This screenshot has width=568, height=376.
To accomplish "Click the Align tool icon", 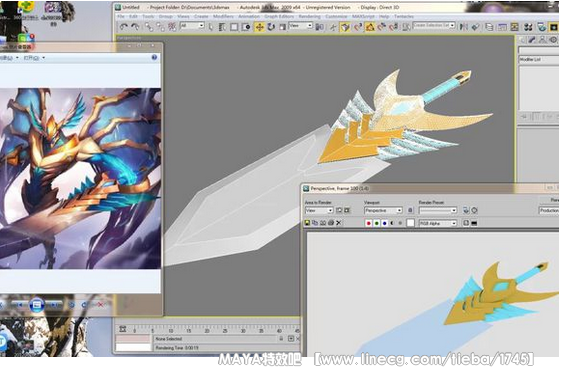I will pos(475,27).
